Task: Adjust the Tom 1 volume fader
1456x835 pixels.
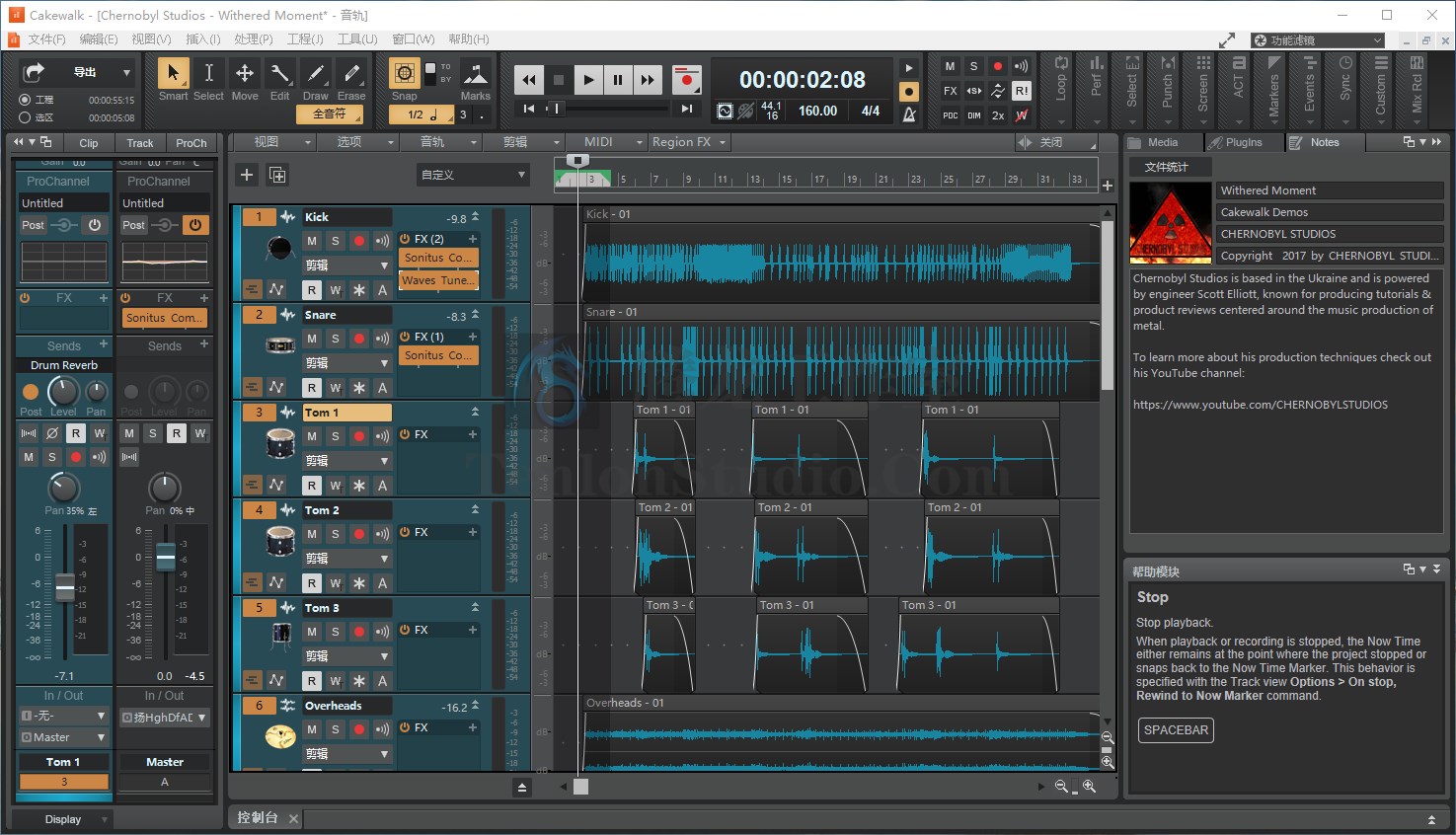Action: 64,586
